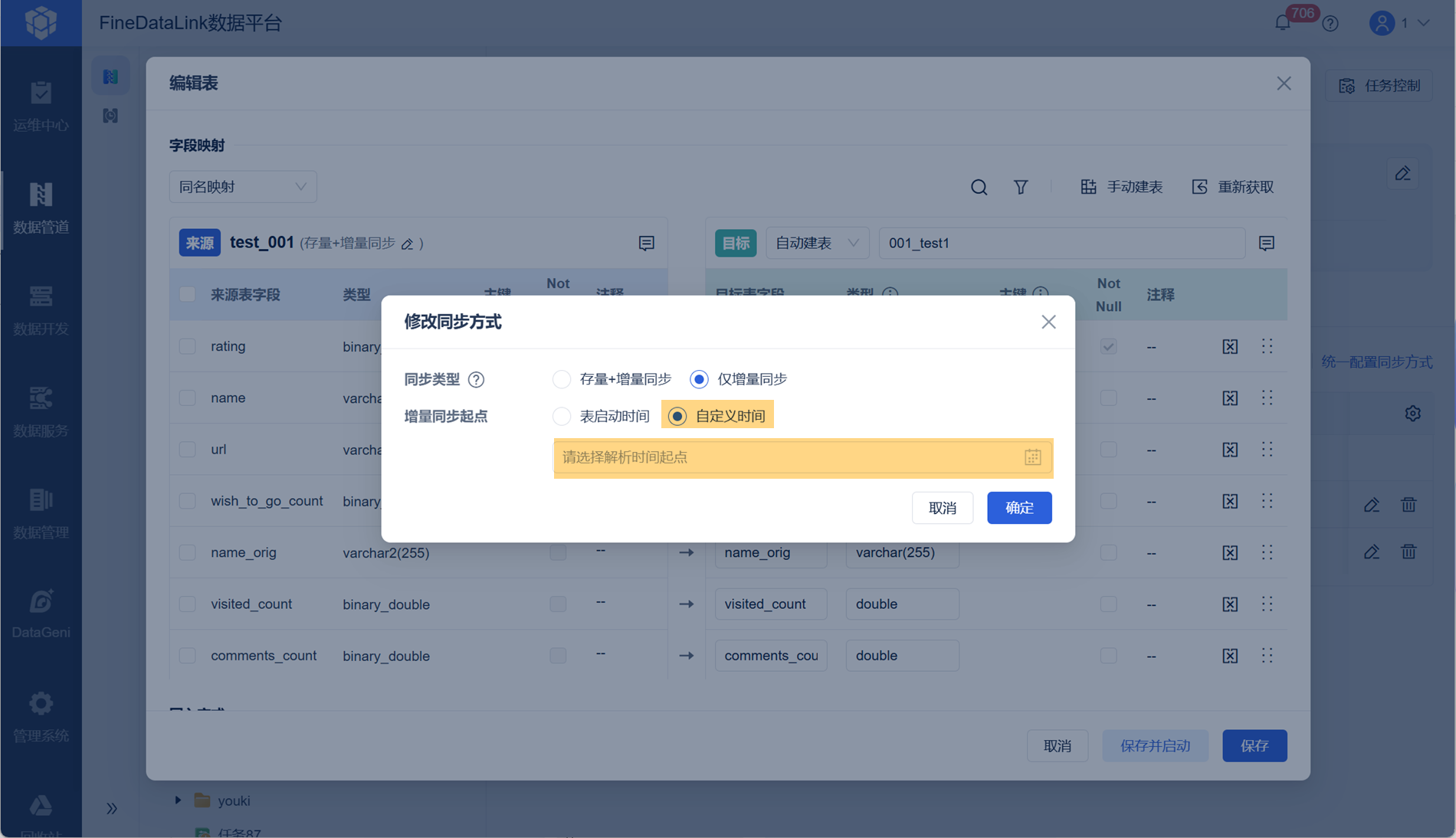Click 重新获取 button
Screen dimensions: 1456x838
point(1233,187)
